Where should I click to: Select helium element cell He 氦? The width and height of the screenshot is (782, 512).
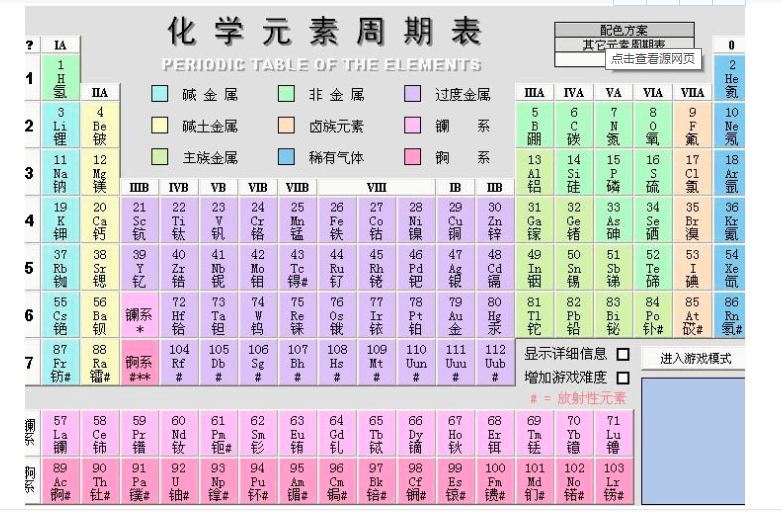click(731, 78)
